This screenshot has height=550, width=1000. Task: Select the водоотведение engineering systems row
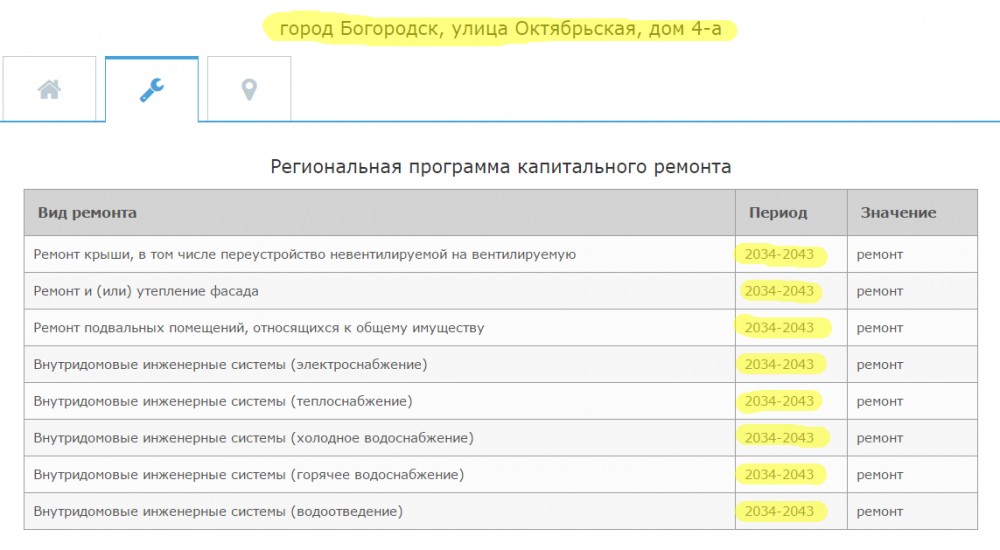(x=218, y=512)
